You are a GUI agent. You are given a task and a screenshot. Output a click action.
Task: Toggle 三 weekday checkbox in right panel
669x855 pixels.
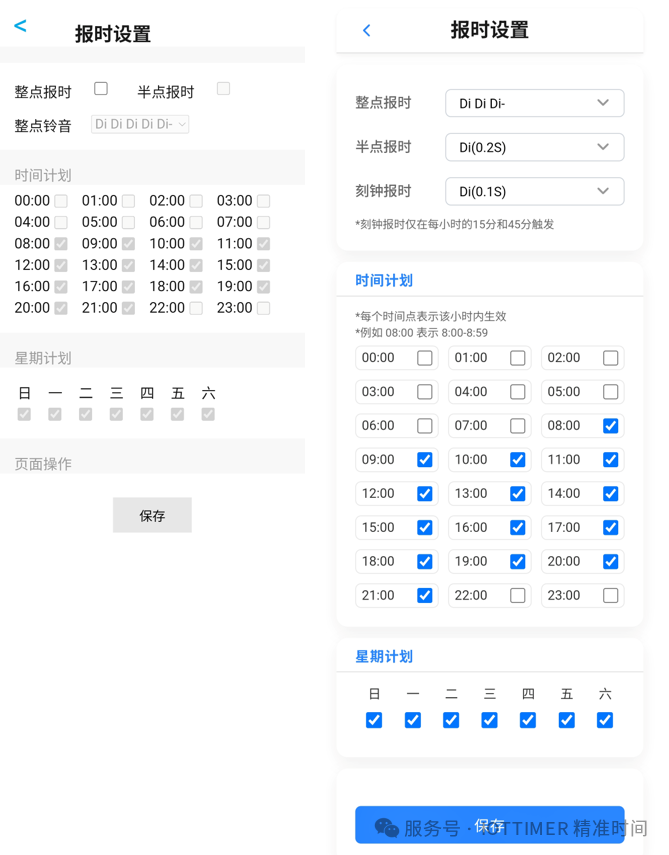click(490, 720)
